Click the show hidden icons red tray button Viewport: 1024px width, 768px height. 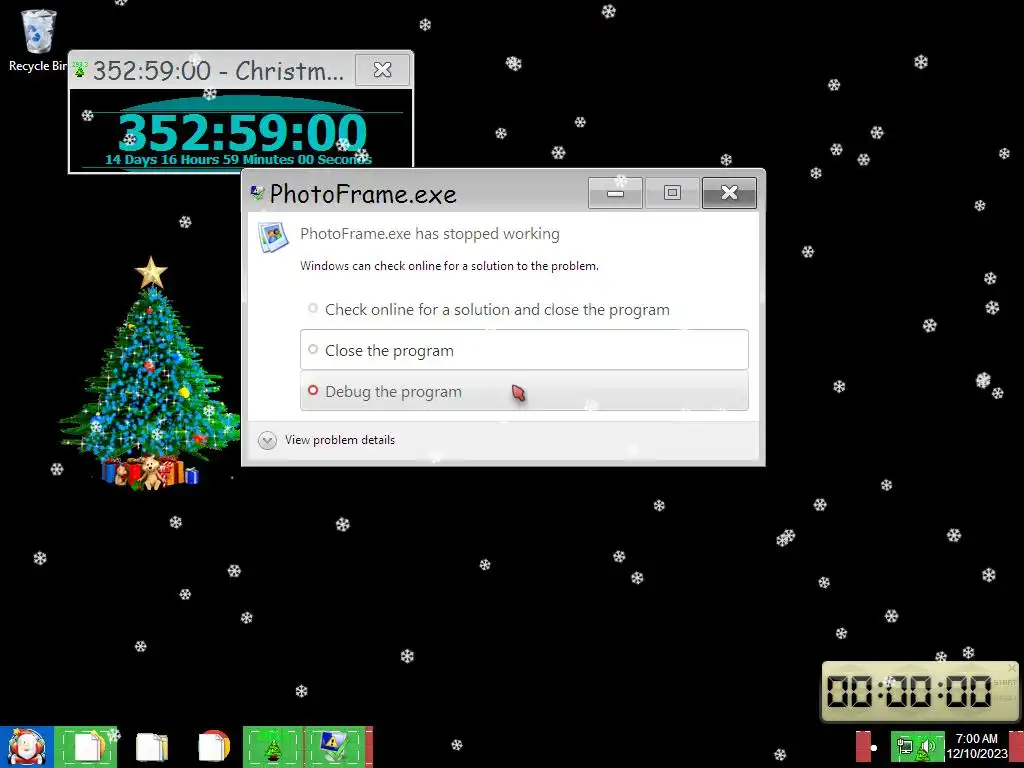863,746
